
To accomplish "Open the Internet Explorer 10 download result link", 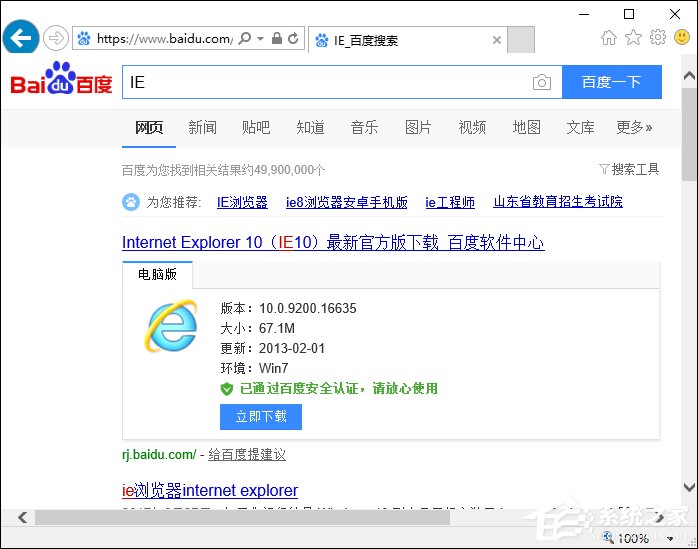I will (333, 243).
